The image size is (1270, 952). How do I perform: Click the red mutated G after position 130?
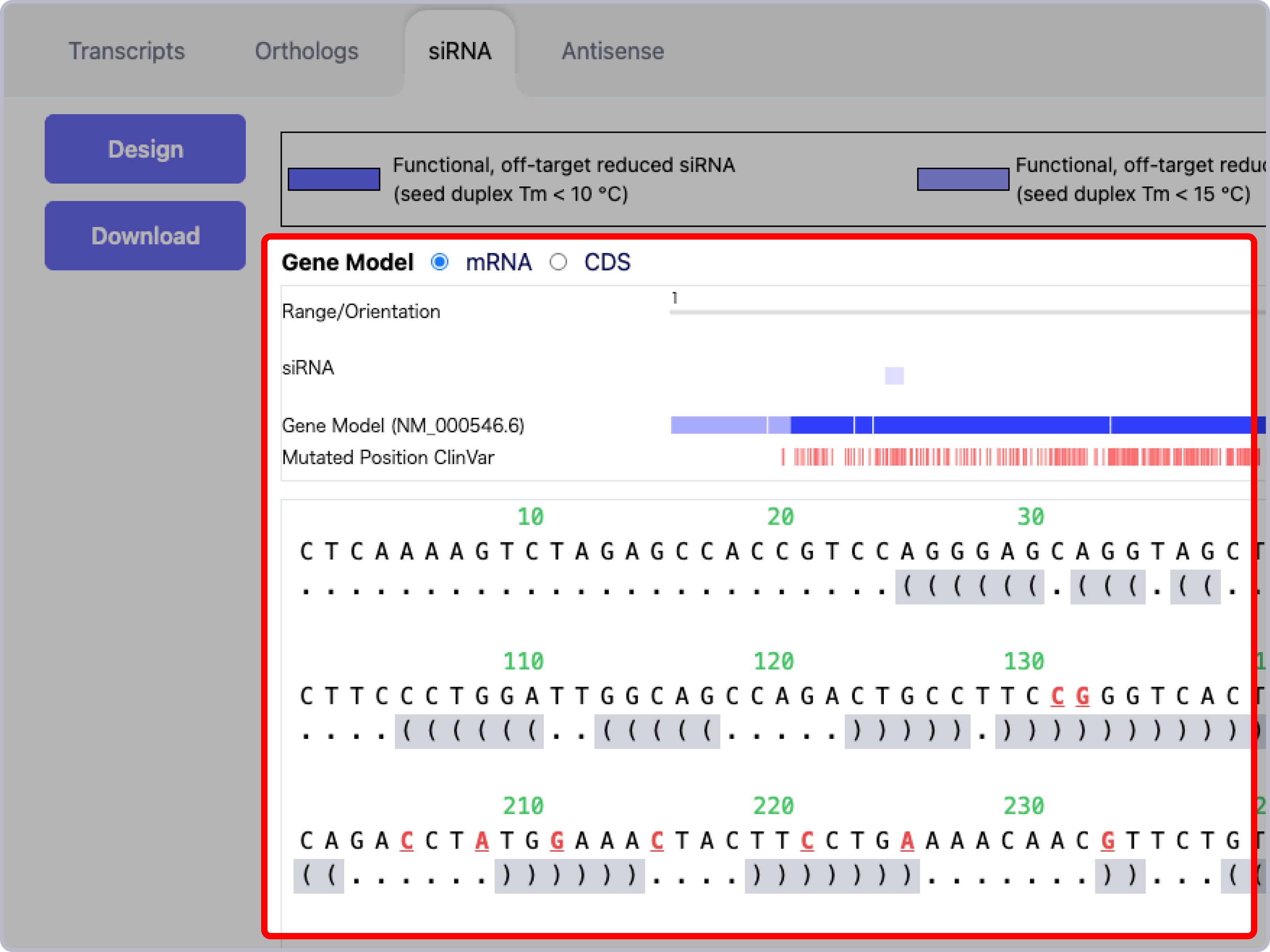(1082, 697)
